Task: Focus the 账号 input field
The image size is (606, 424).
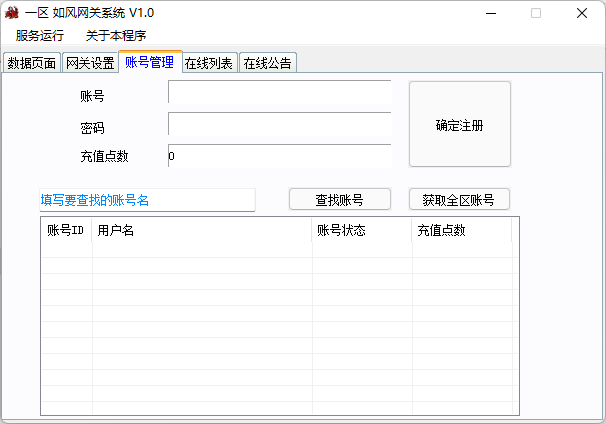Action: pyautogui.click(x=279, y=93)
